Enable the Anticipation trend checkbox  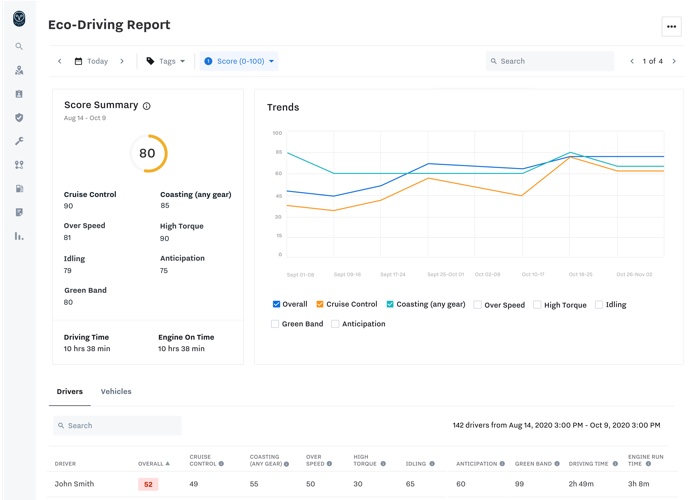tap(335, 324)
